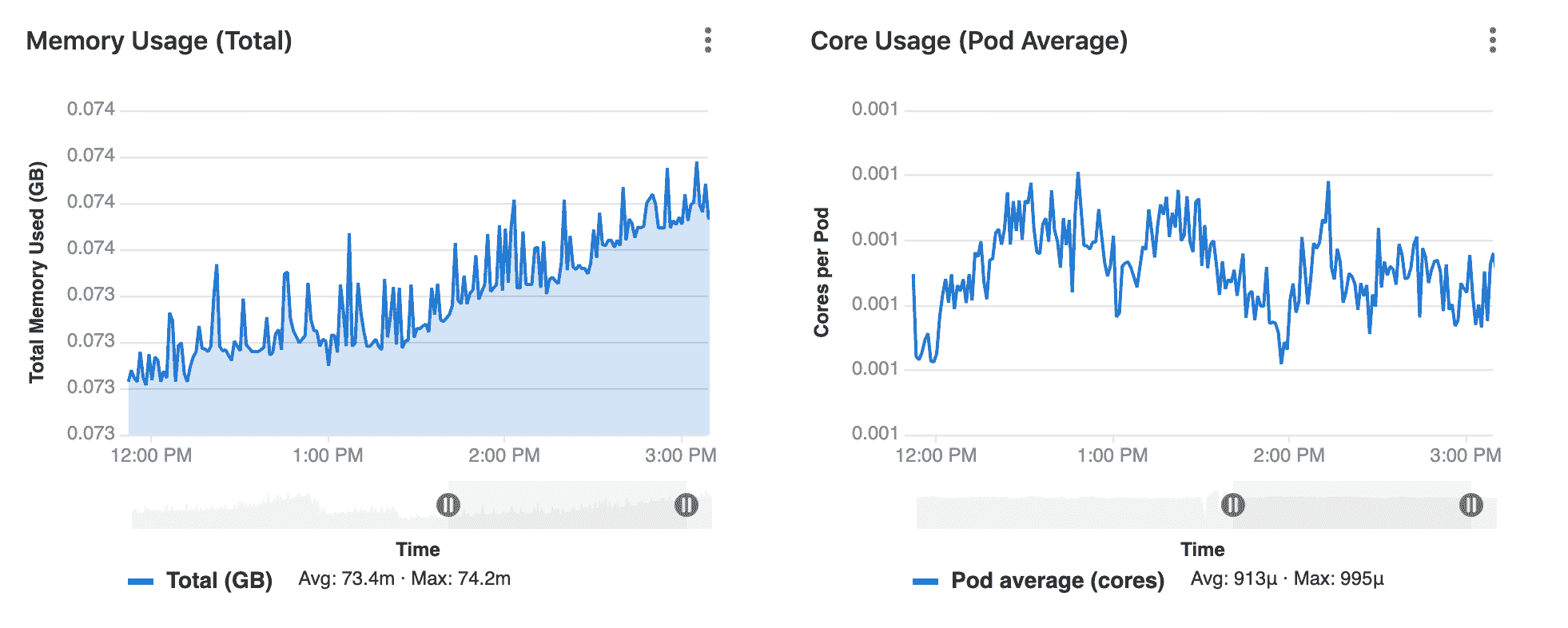Click the Pod average (cores) legend swatch
This screenshot has width=1568, height=628.
(x=925, y=582)
